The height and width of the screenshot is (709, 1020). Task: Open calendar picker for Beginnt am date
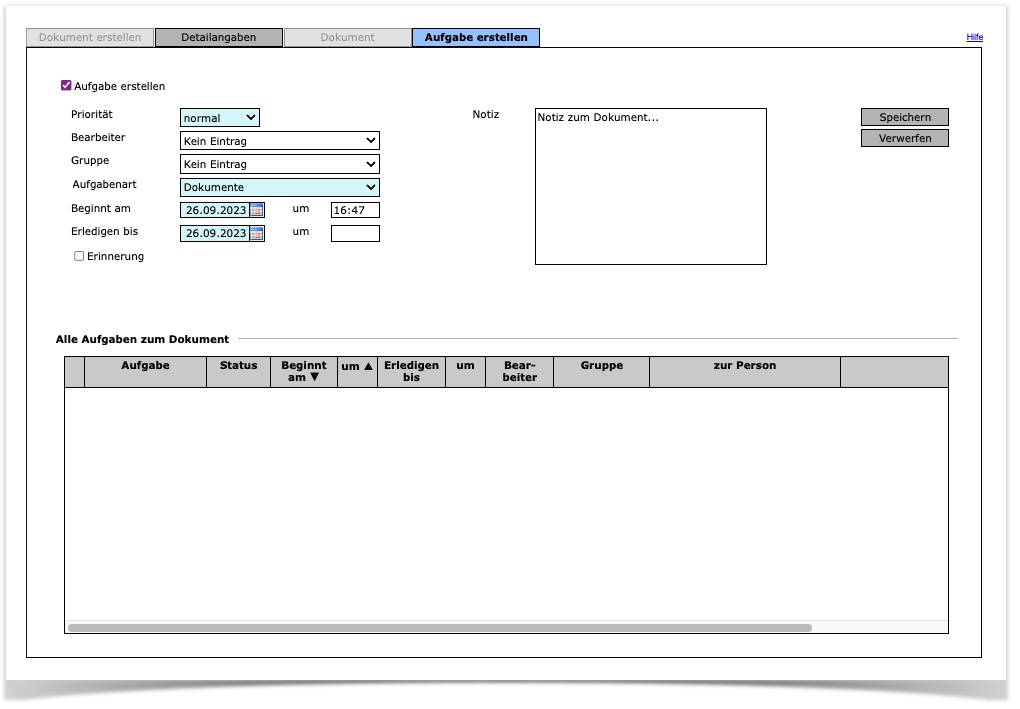click(x=257, y=210)
